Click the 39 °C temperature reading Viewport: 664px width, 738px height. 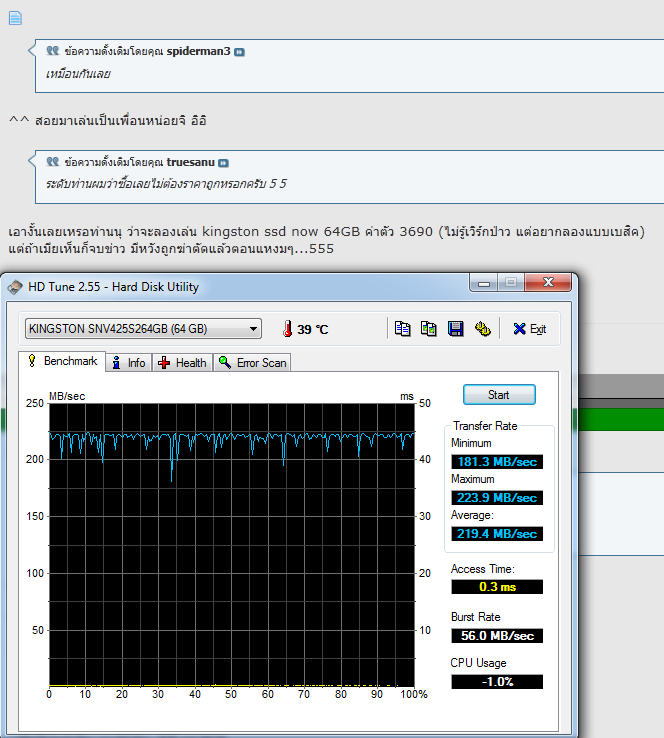(x=312, y=329)
